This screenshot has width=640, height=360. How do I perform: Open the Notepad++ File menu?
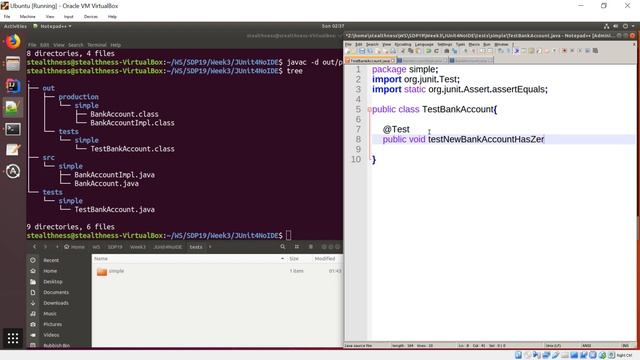(x=348, y=44)
